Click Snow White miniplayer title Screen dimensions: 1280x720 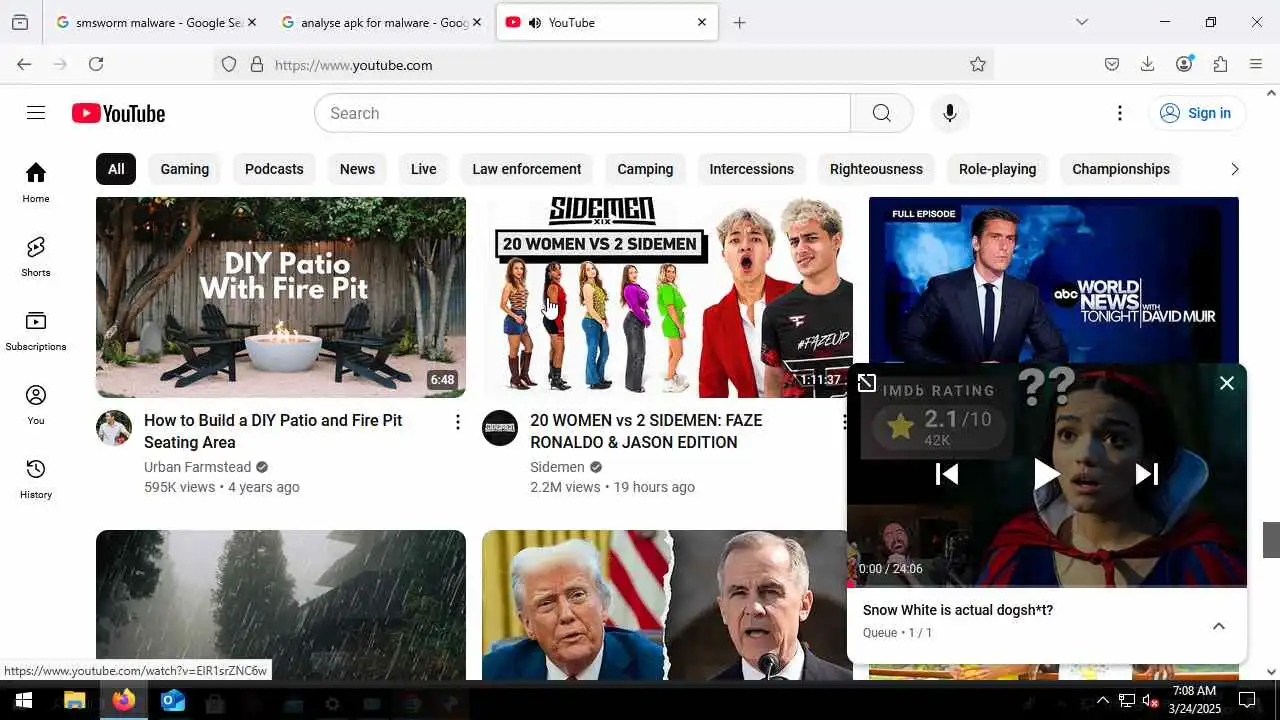[x=958, y=610]
